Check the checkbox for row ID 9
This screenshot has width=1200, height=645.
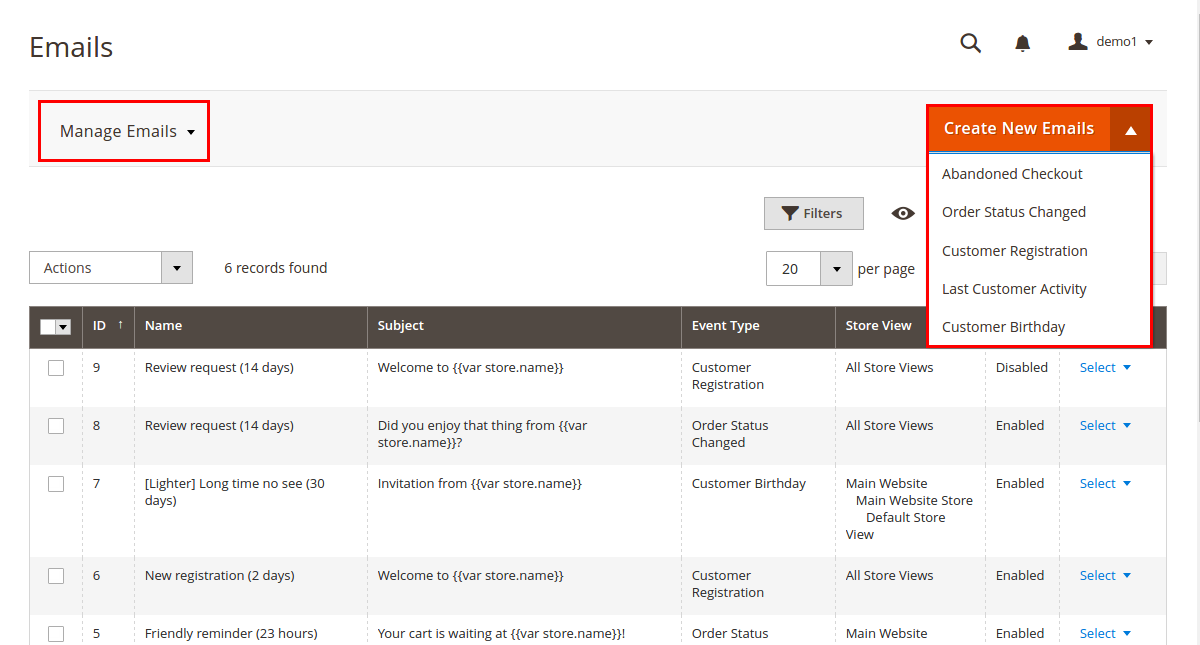(x=56, y=368)
